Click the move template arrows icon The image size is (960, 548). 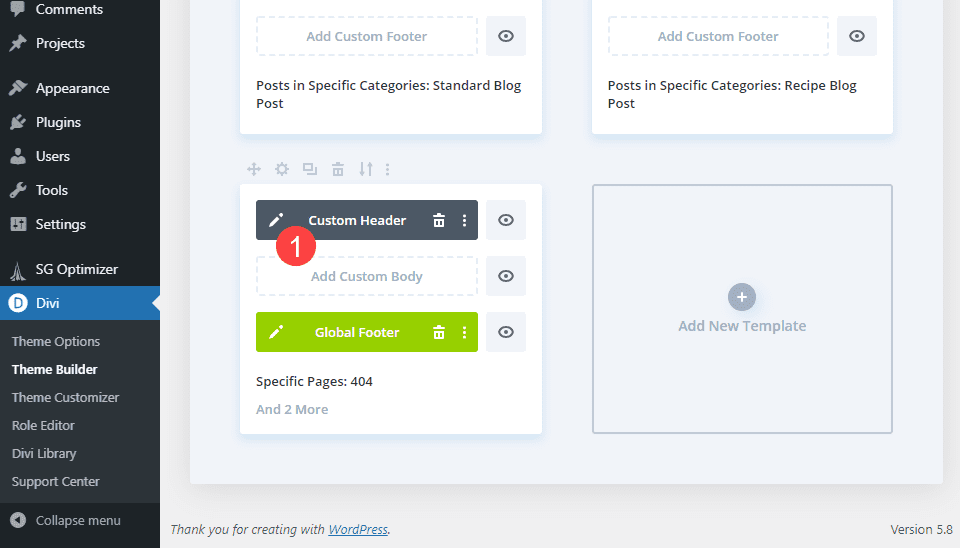point(254,169)
